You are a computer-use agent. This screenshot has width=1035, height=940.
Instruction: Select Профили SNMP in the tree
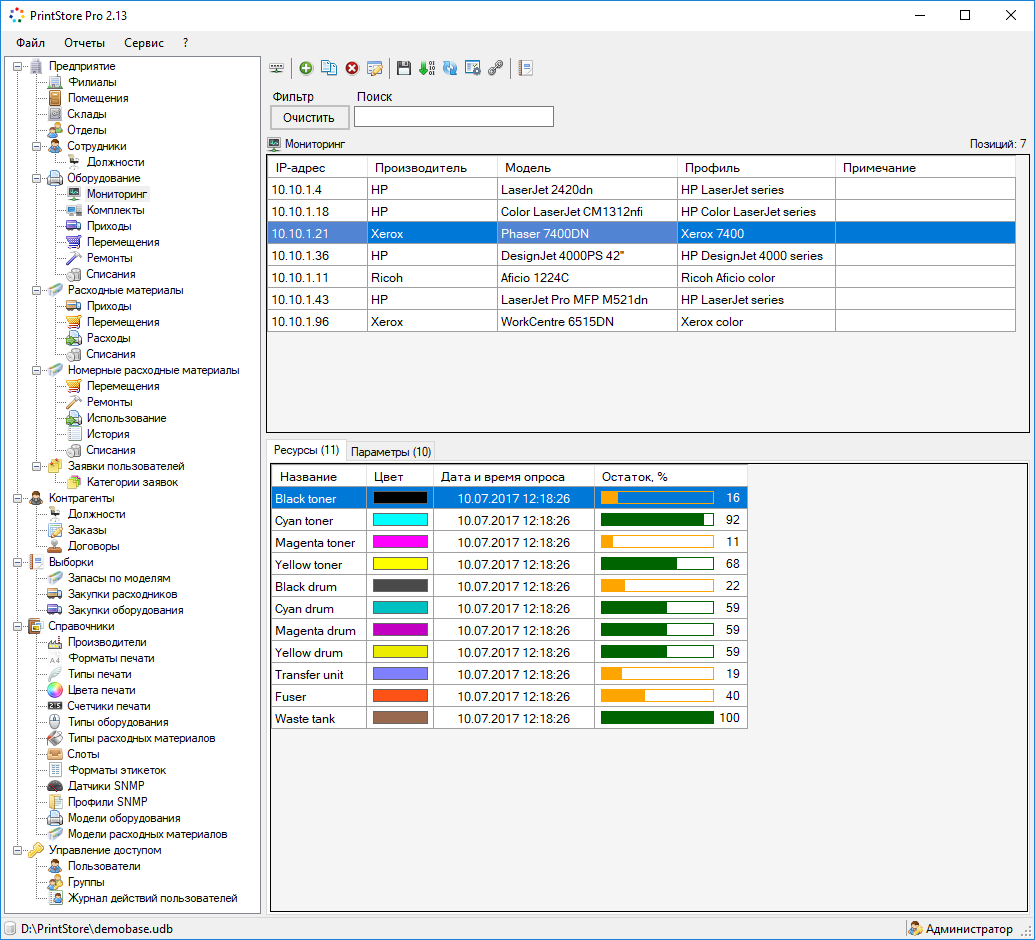pyautogui.click(x=107, y=802)
